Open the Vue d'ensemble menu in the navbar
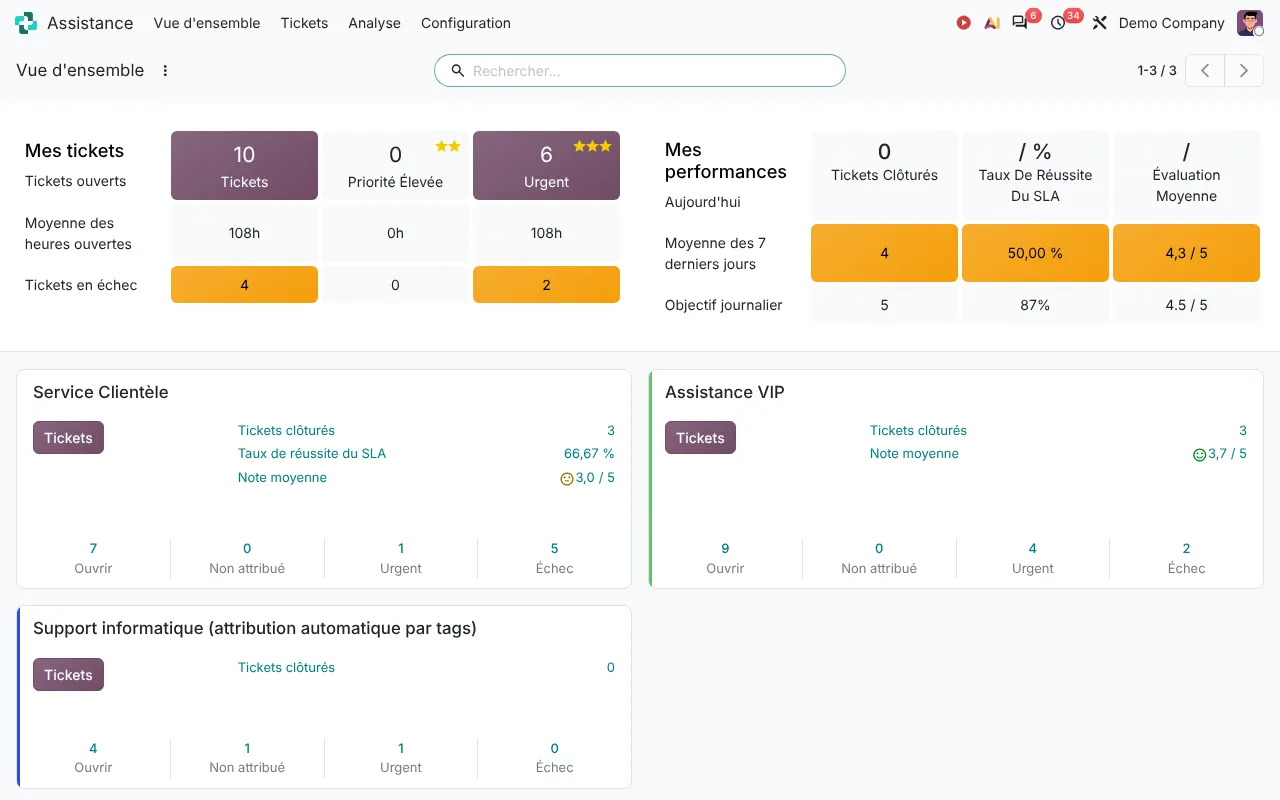Screen dimensions: 1280x800 click(207, 23)
